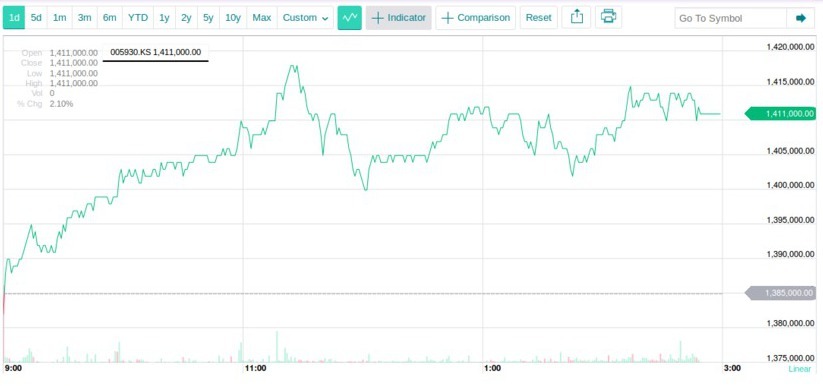The image size is (823, 386).
Task: Click the 11:00 time axis label
Action: [256, 369]
